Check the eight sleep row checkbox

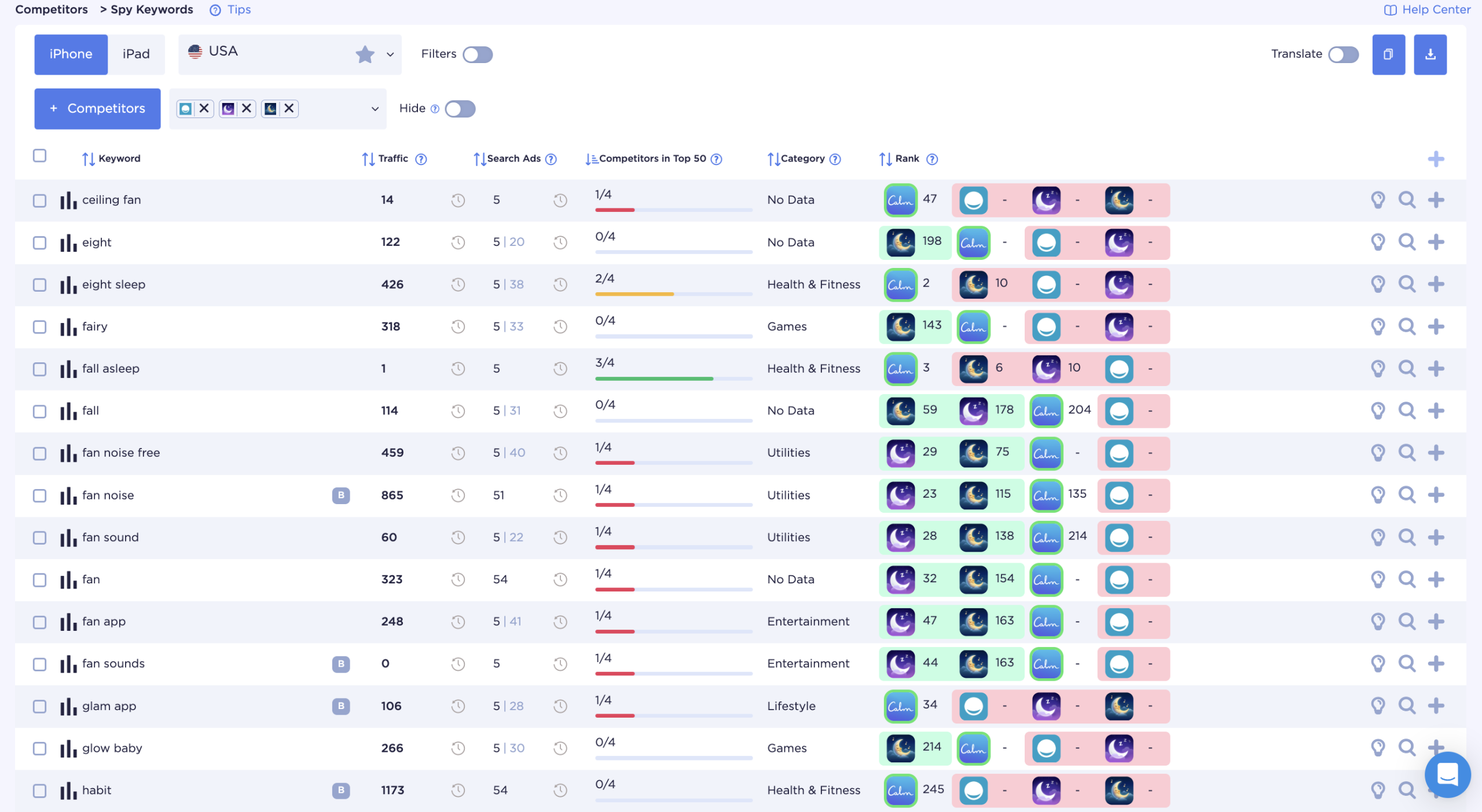(x=39, y=285)
